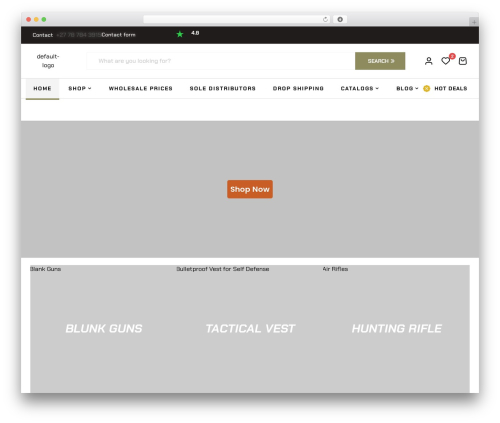The width and height of the screenshot is (500, 423).
Task: Open Wholesale Prices menu item
Action: [140, 88]
